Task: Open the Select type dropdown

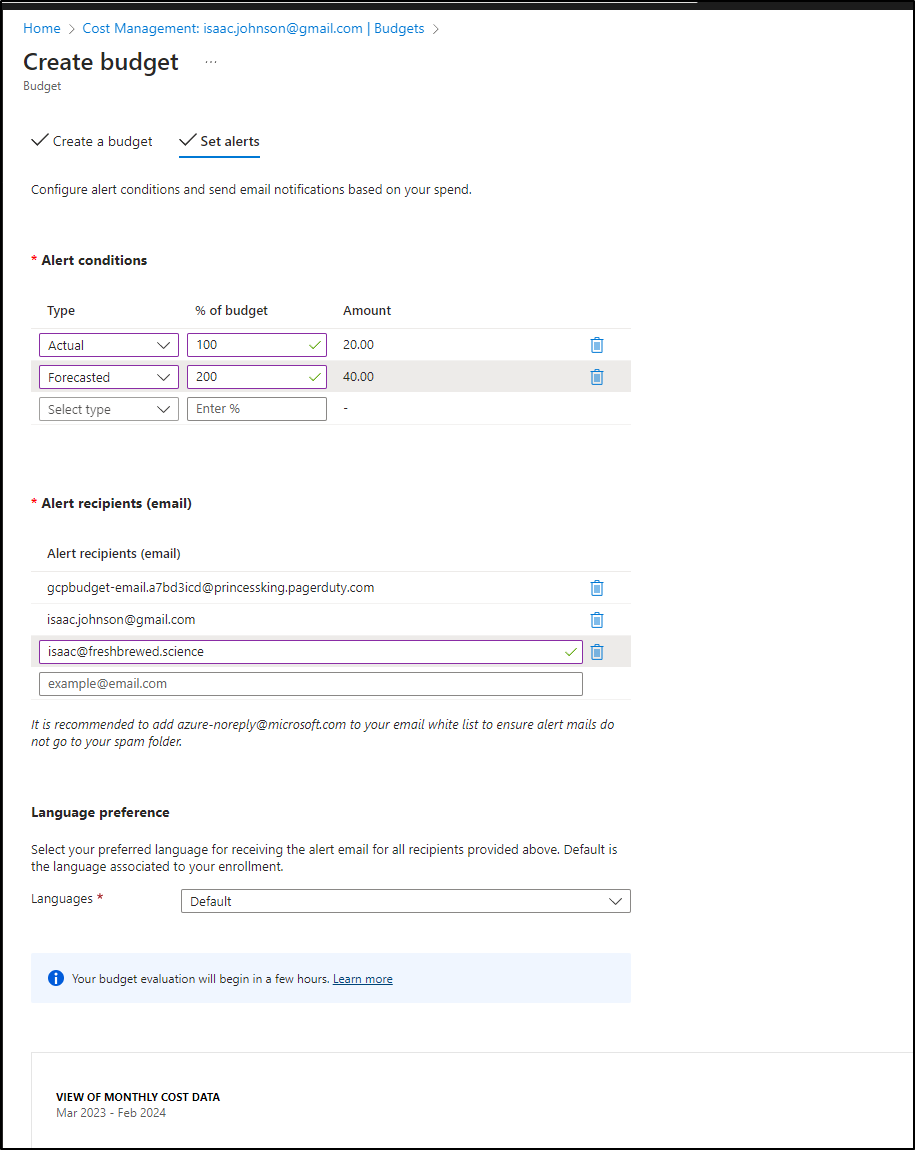Action: coord(109,409)
